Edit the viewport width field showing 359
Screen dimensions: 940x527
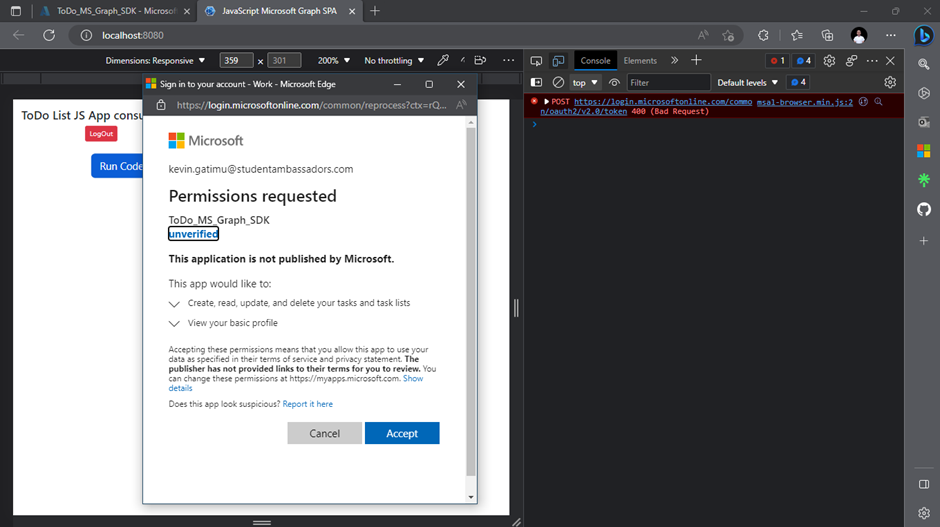pyautogui.click(x=236, y=61)
